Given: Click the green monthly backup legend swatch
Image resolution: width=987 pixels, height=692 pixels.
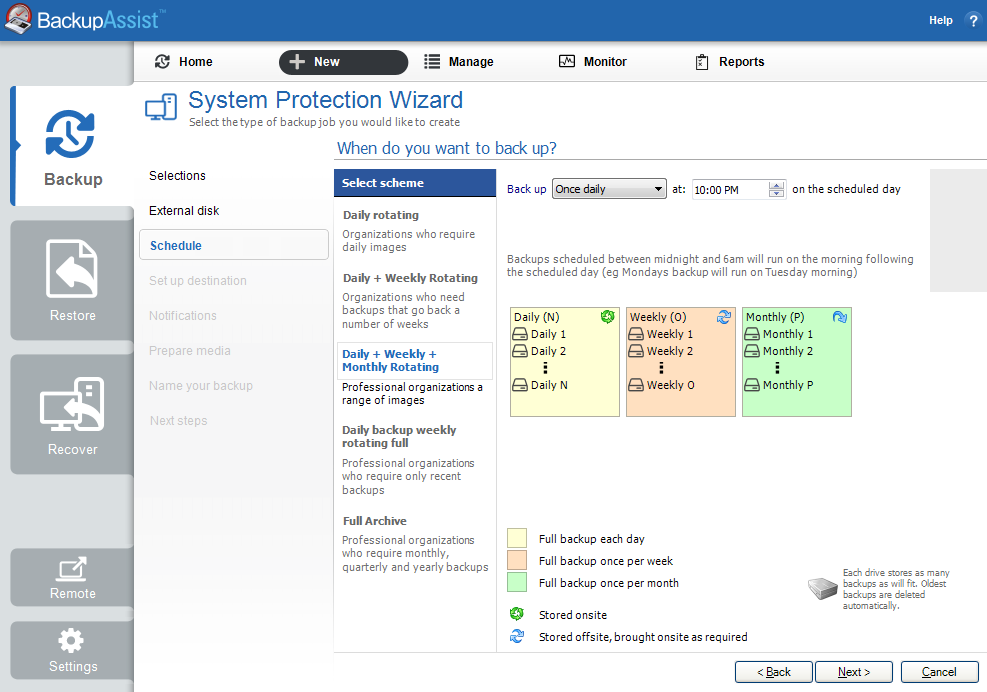Looking at the screenshot, I should (517, 582).
